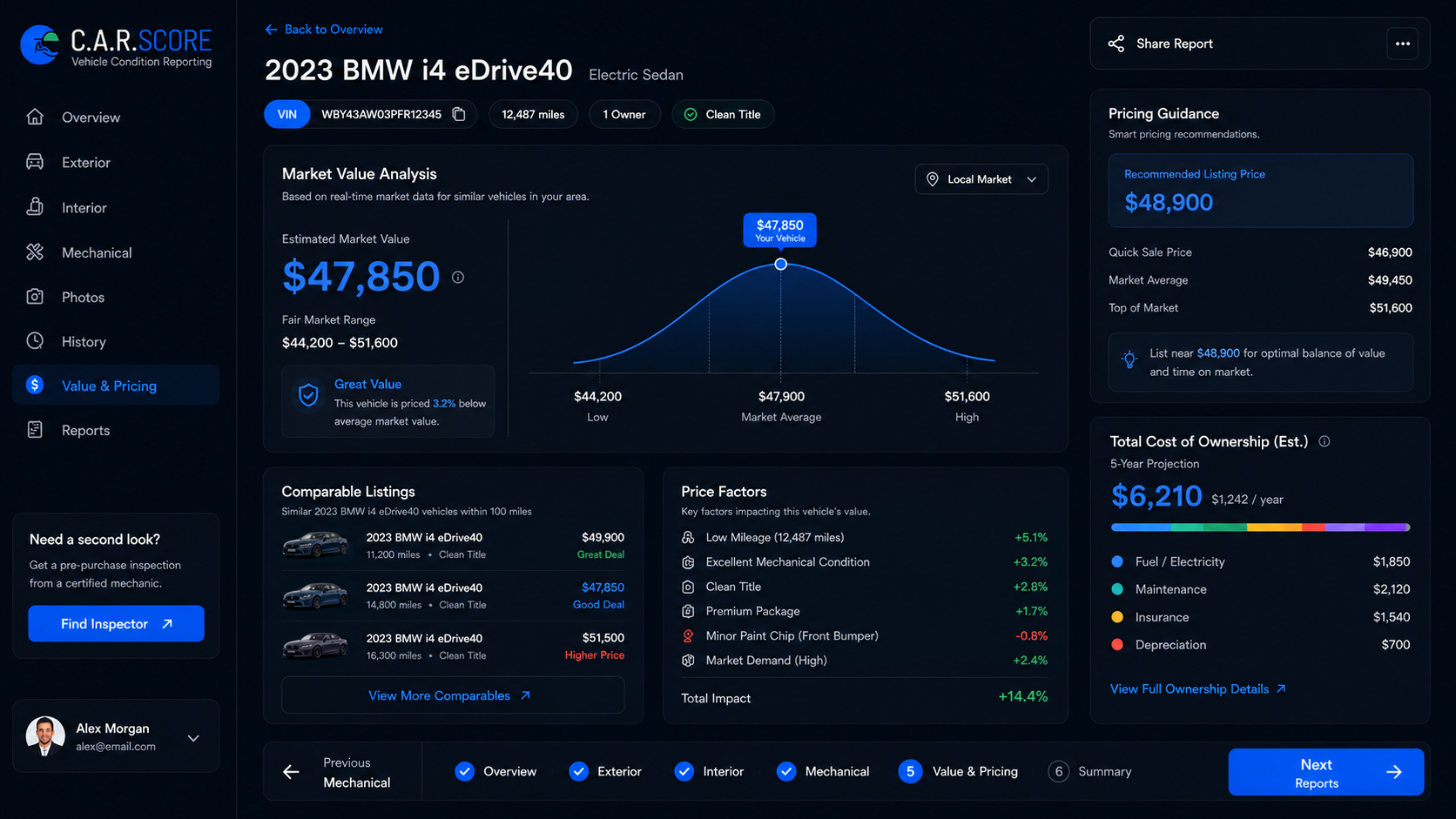Image resolution: width=1456 pixels, height=819 pixels.
Task: Click the Share Report label
Action: pyautogui.click(x=1174, y=44)
